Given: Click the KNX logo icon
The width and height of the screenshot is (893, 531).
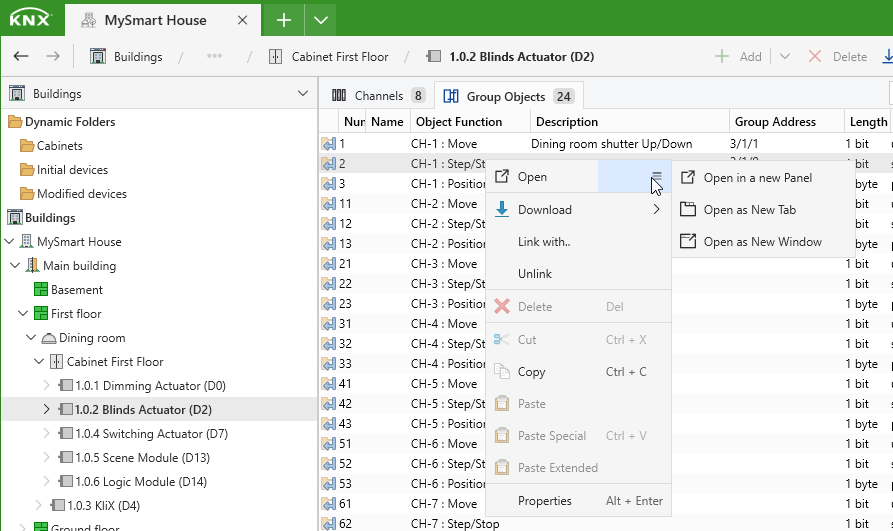Looking at the screenshot, I should tap(30, 19).
